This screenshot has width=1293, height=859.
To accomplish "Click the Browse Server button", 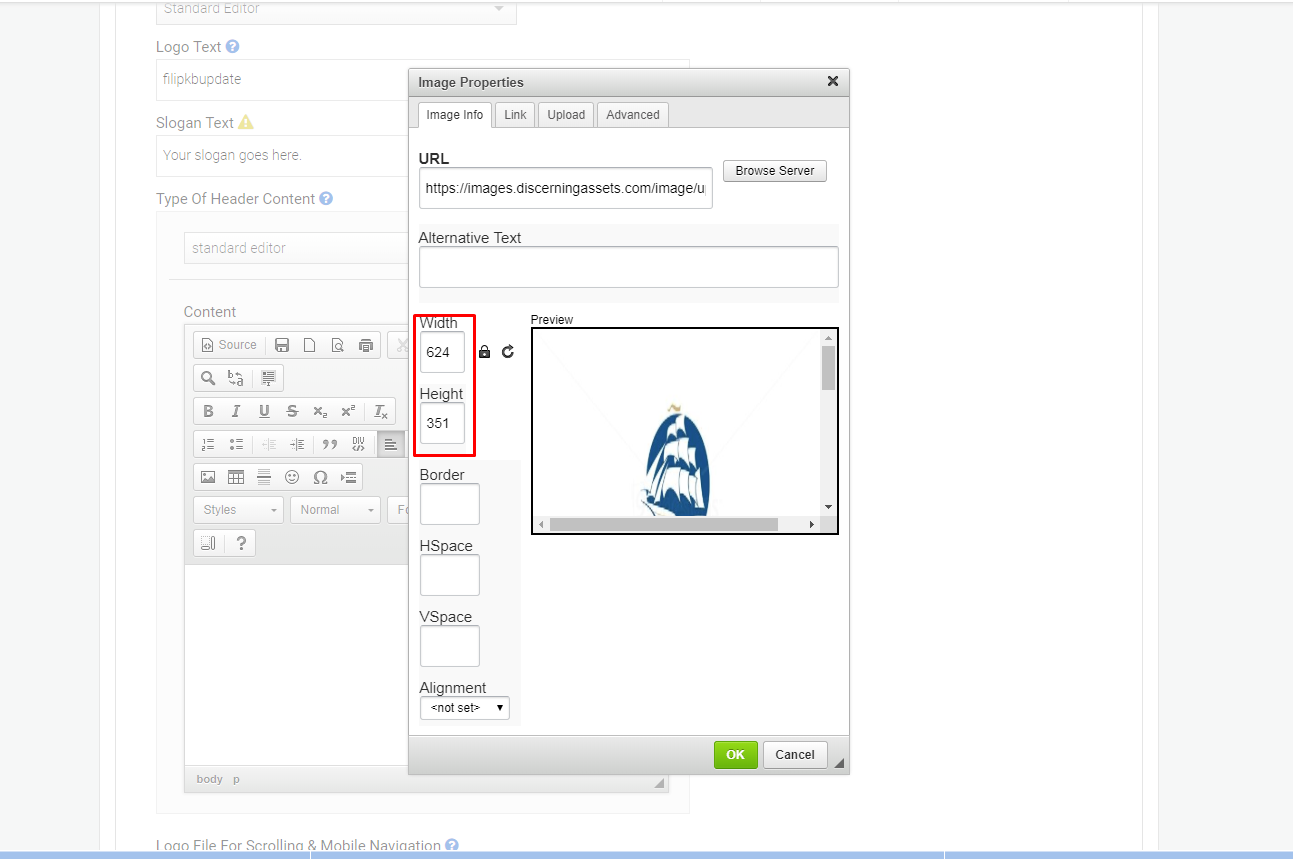I will click(x=774, y=170).
